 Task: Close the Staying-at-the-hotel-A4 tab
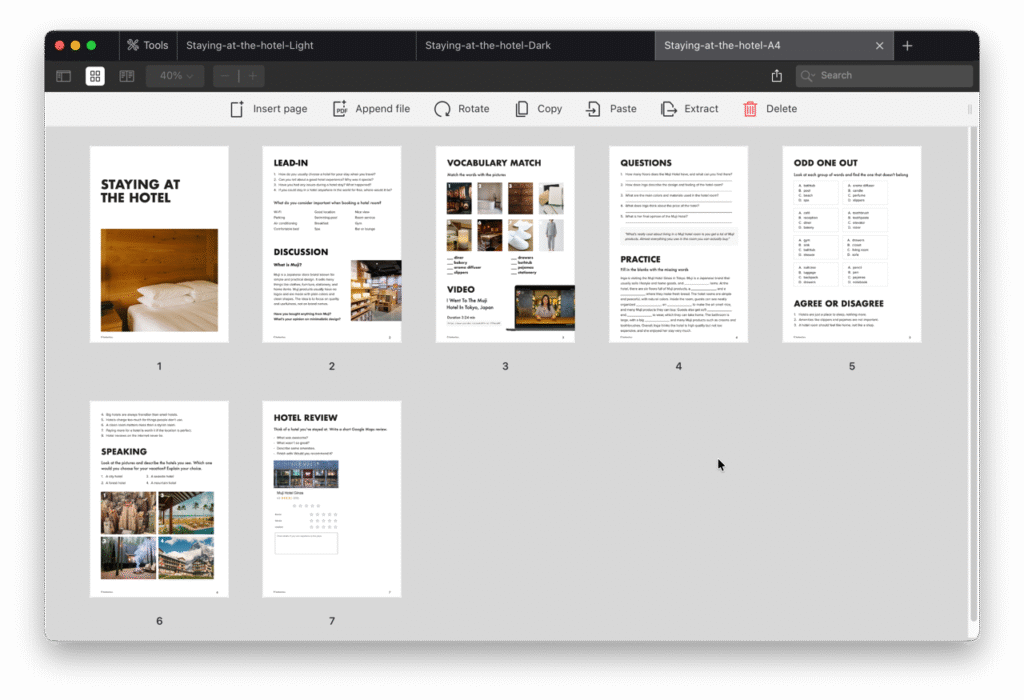(879, 46)
